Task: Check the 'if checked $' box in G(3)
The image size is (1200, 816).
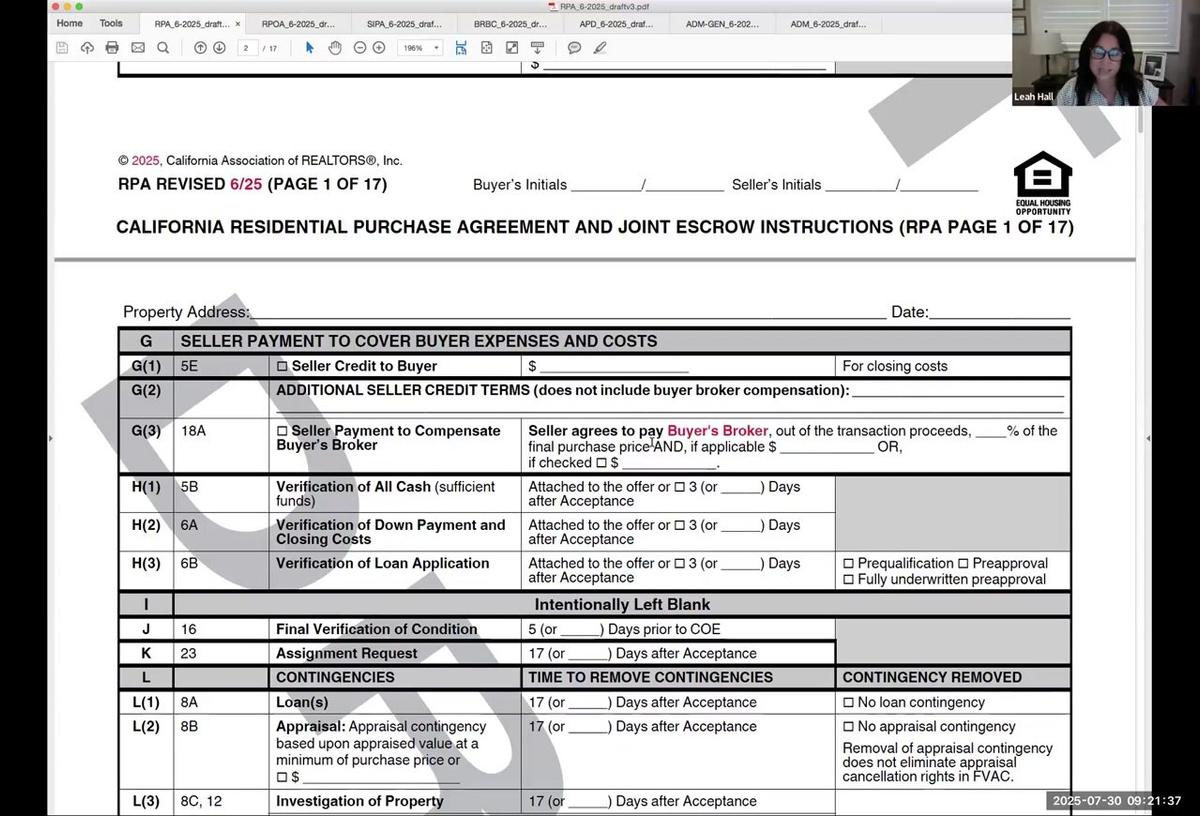Action: click(600, 463)
